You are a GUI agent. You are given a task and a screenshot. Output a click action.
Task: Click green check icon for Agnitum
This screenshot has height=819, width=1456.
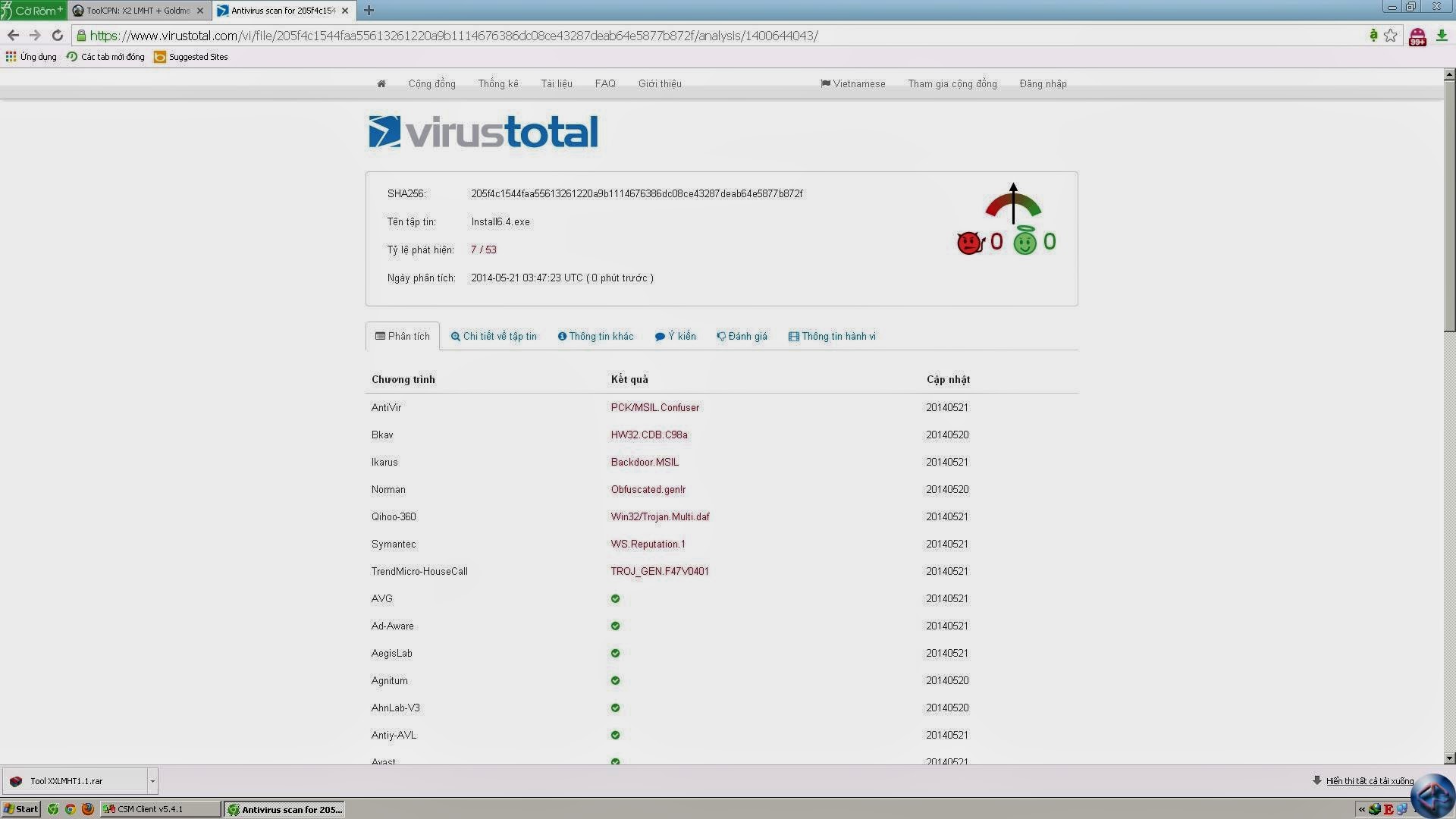[x=615, y=681]
